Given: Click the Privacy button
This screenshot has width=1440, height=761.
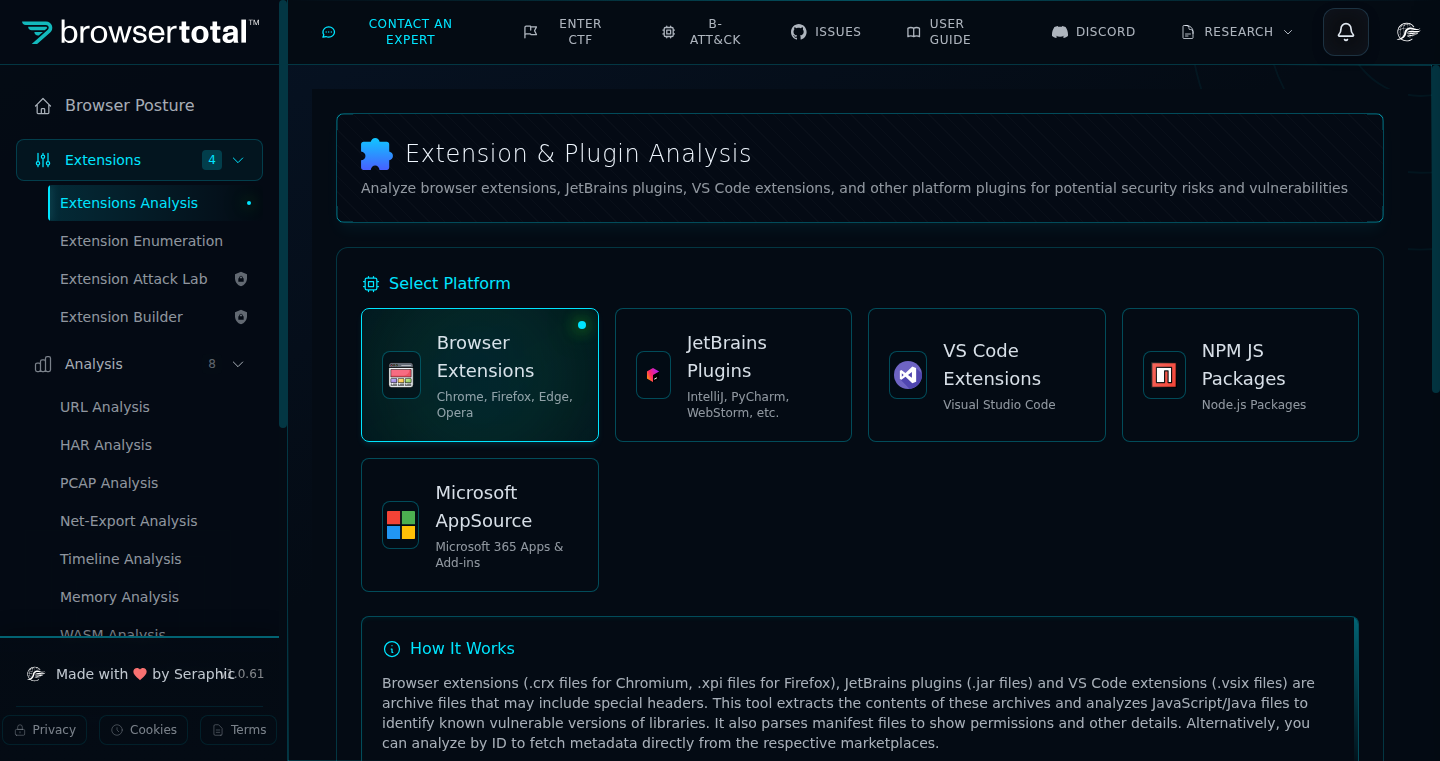Looking at the screenshot, I should 44,730.
